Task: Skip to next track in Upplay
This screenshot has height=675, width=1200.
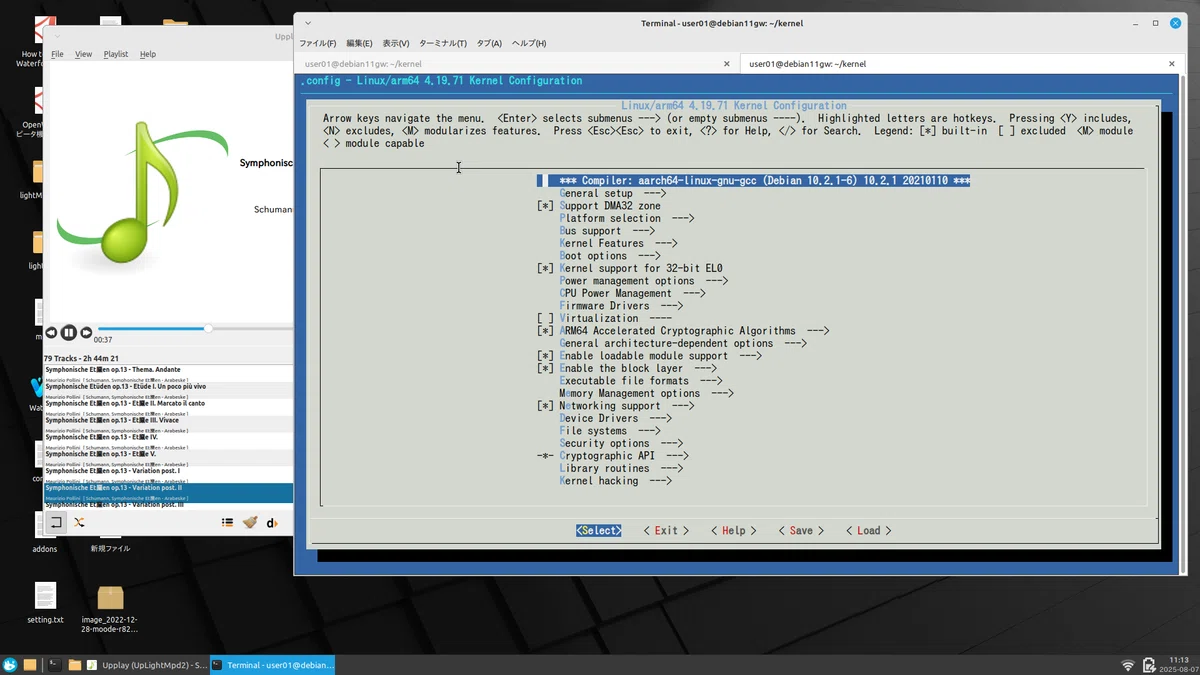Action: pyautogui.click(x=86, y=332)
